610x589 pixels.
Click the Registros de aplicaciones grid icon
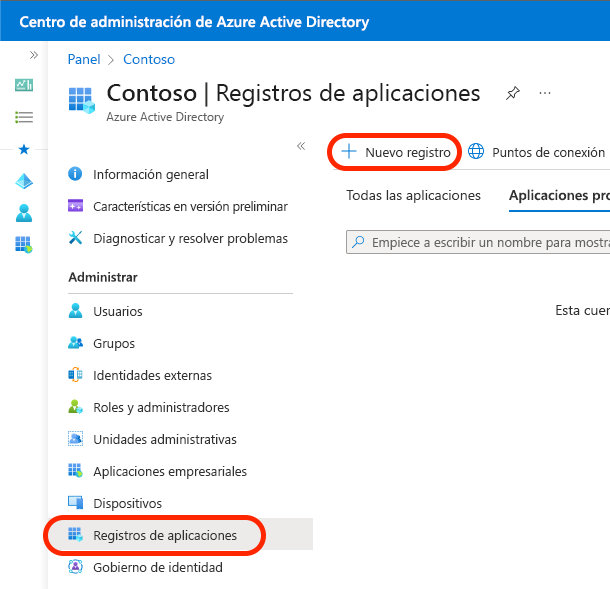pos(75,534)
